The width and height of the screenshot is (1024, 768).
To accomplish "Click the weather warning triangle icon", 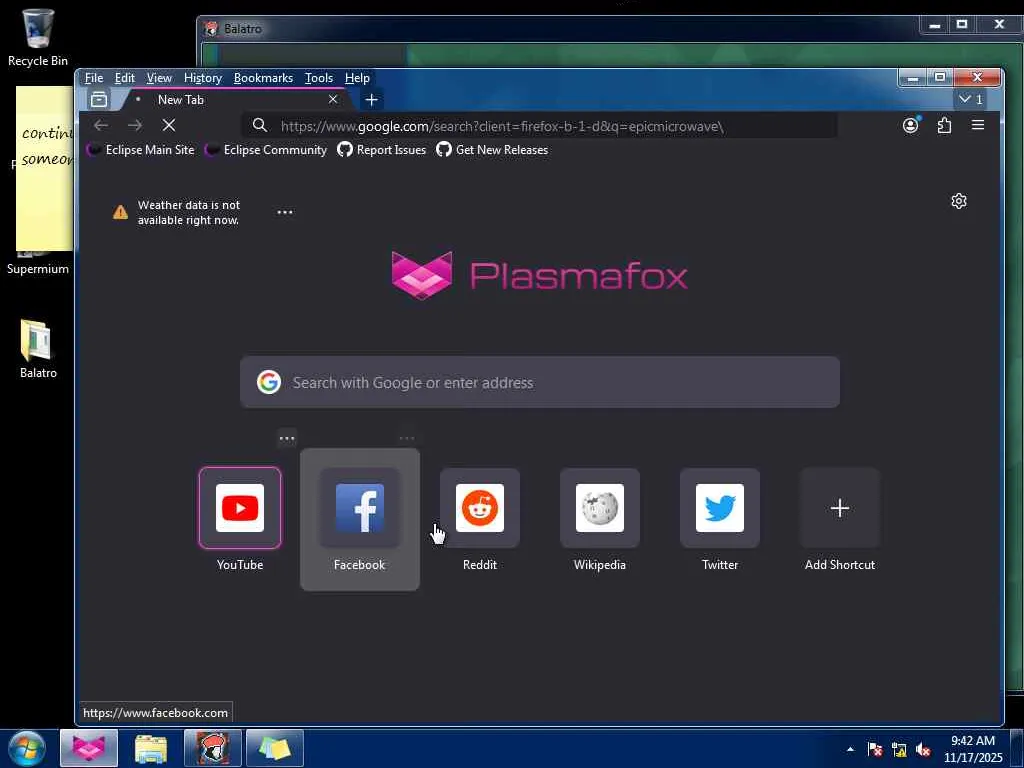I will (x=120, y=212).
